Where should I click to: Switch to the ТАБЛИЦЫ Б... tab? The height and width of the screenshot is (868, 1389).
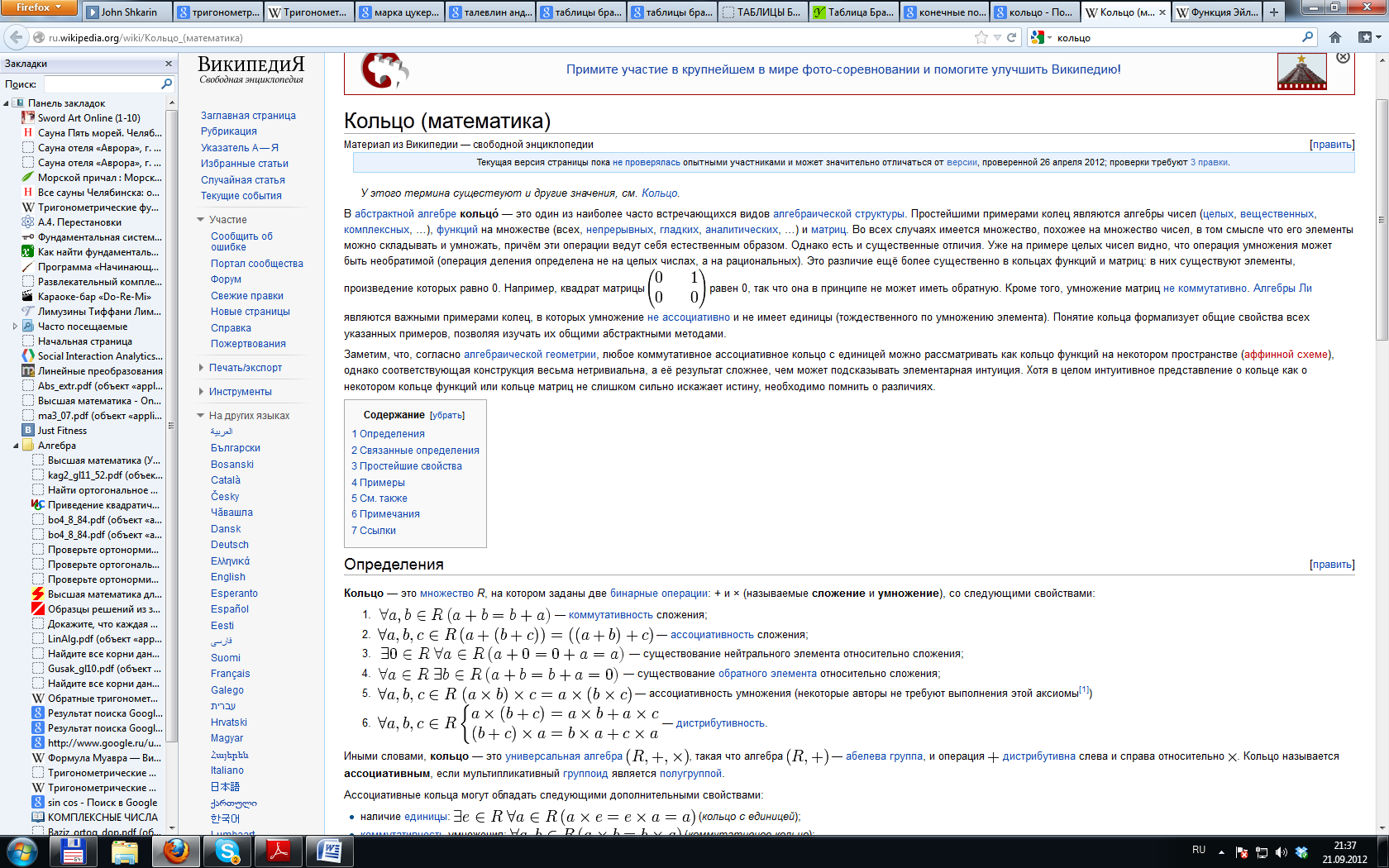762,12
